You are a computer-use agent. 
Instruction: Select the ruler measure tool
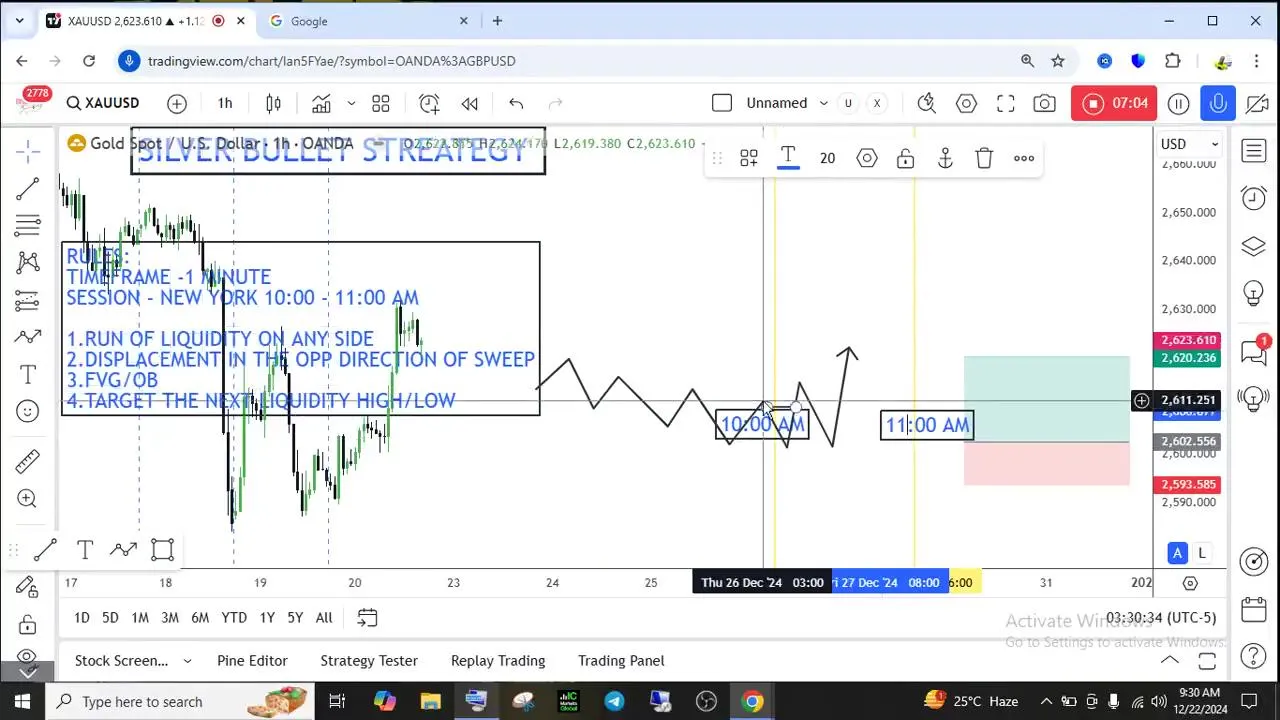coord(28,461)
